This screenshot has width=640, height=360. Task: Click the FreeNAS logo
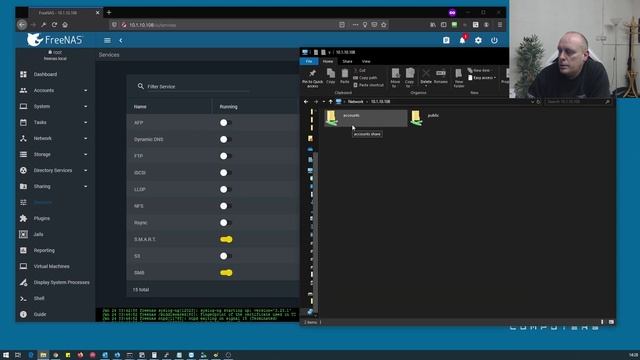pos(54,40)
